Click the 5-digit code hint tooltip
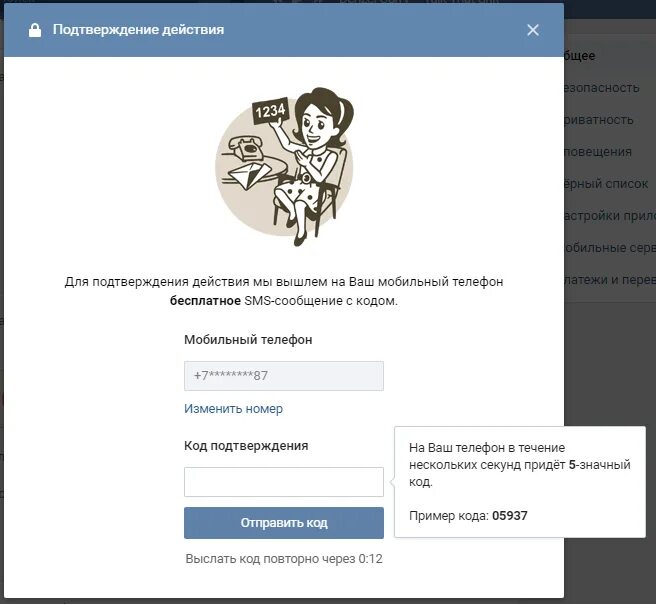 [520, 482]
